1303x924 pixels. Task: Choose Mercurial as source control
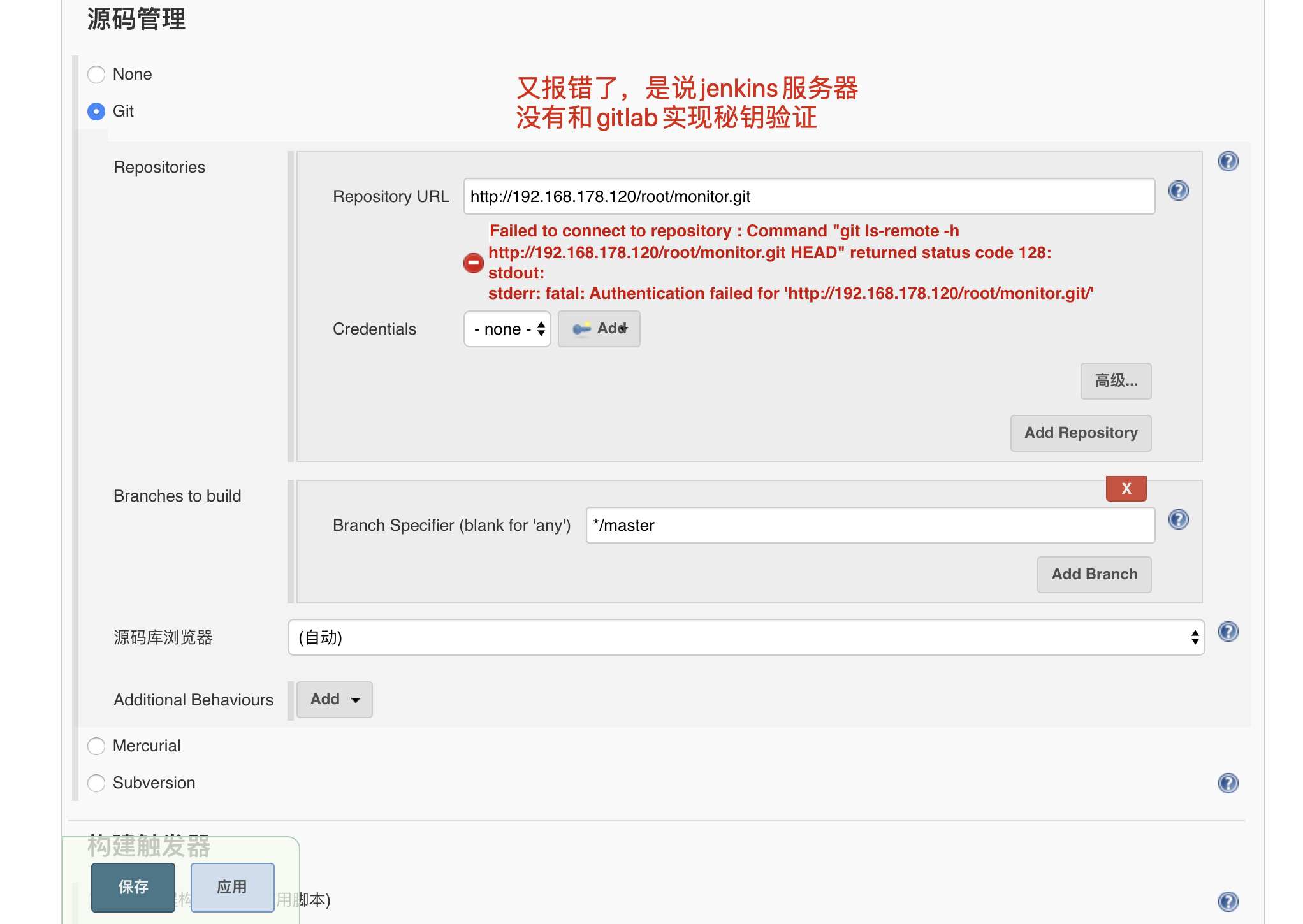96,746
